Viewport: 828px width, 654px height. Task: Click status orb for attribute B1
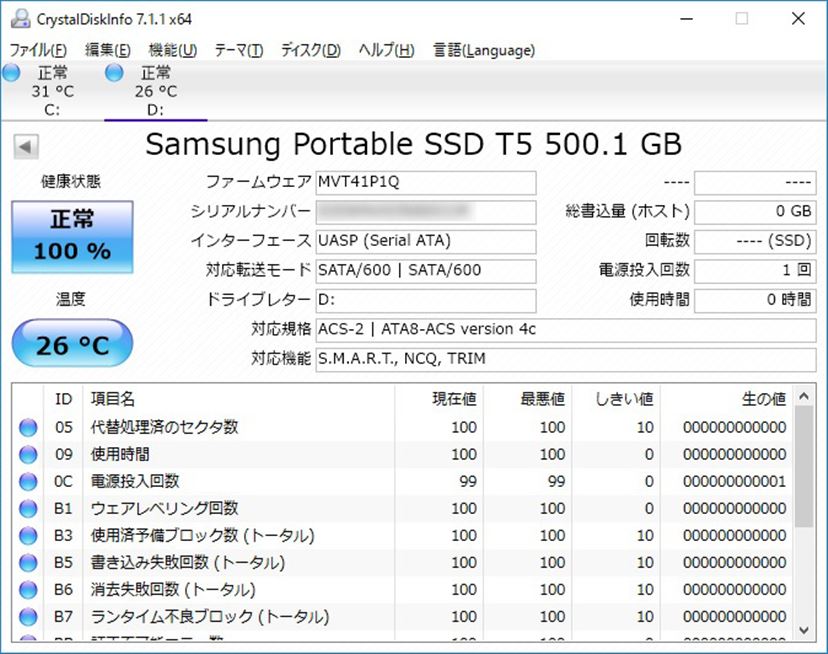pos(28,509)
